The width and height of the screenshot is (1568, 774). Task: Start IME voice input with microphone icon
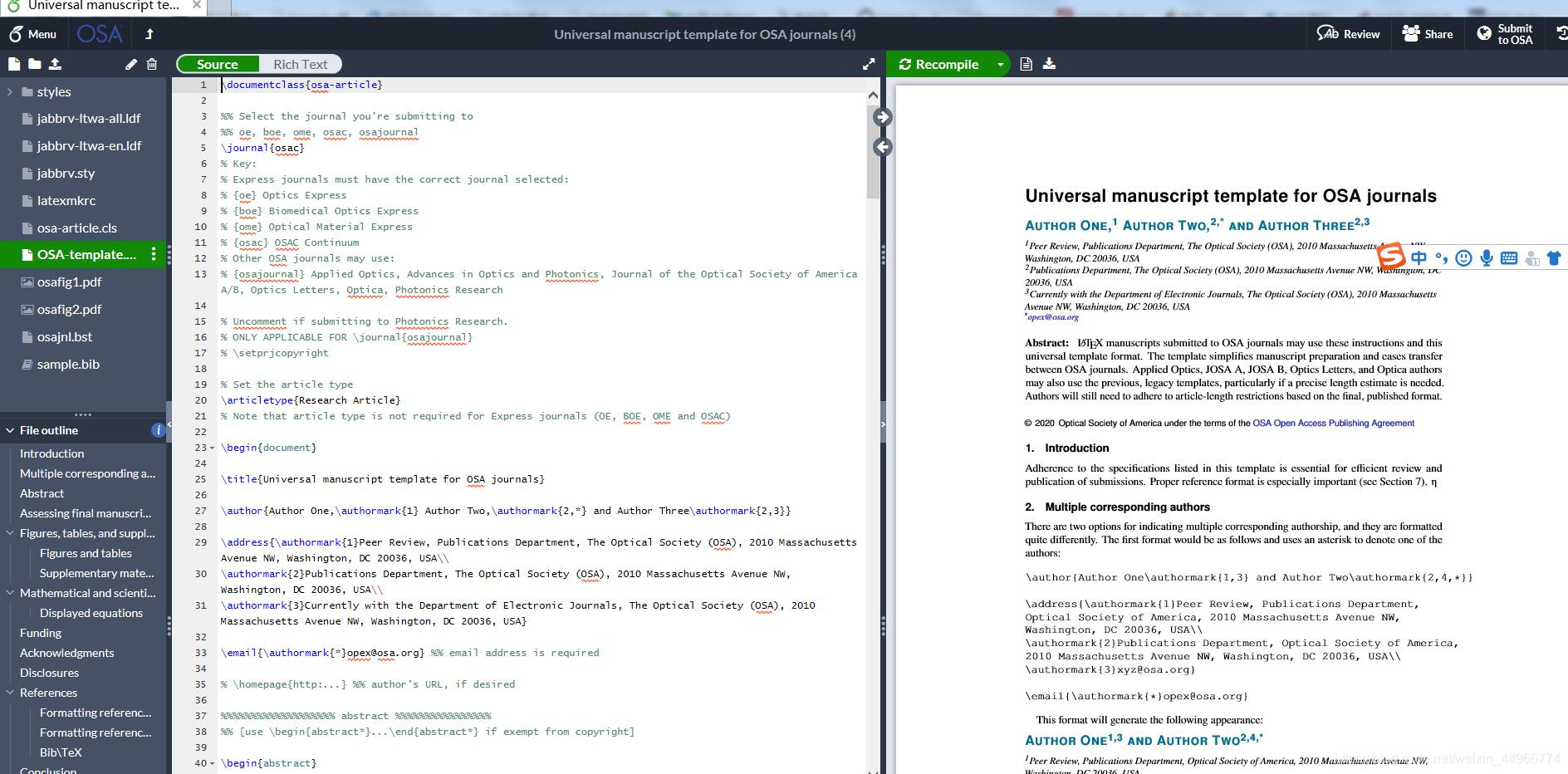pyautogui.click(x=1487, y=258)
